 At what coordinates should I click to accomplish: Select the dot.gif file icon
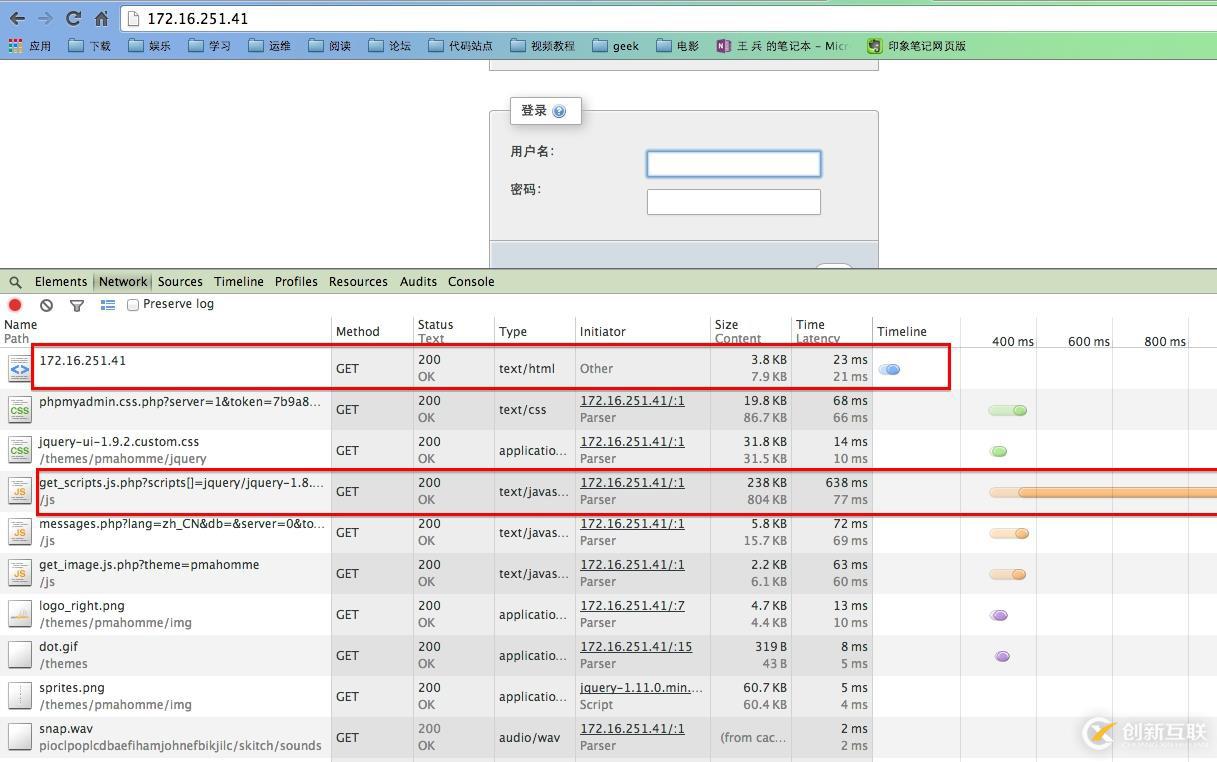pos(20,655)
